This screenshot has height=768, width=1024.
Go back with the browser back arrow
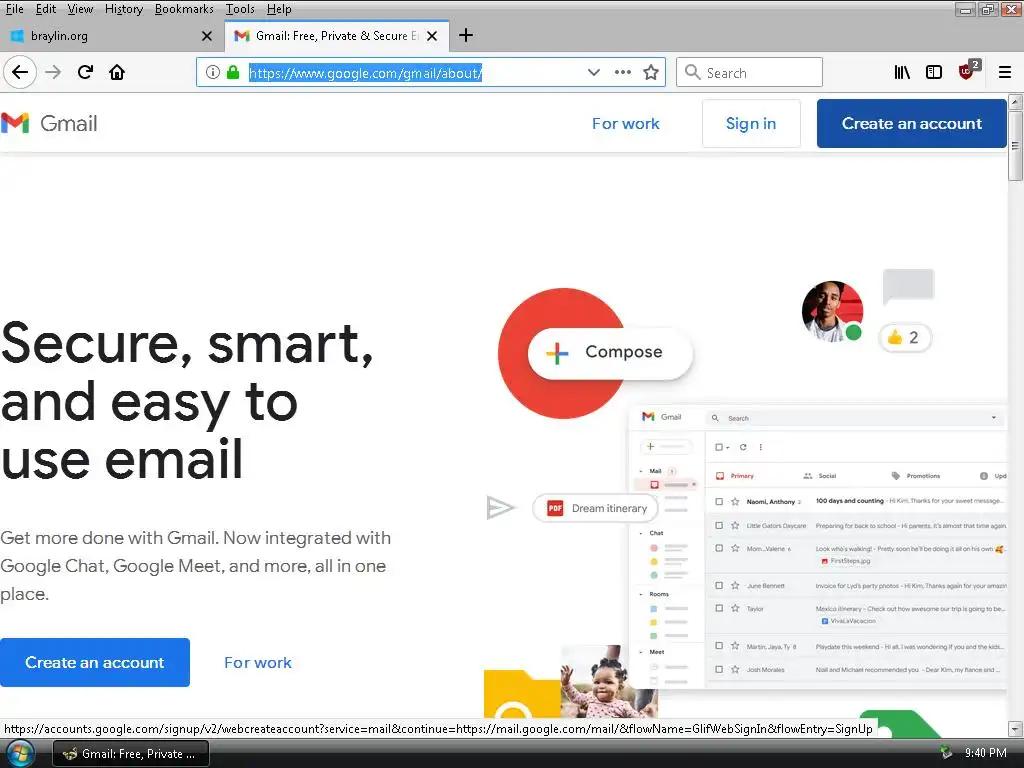[20, 72]
